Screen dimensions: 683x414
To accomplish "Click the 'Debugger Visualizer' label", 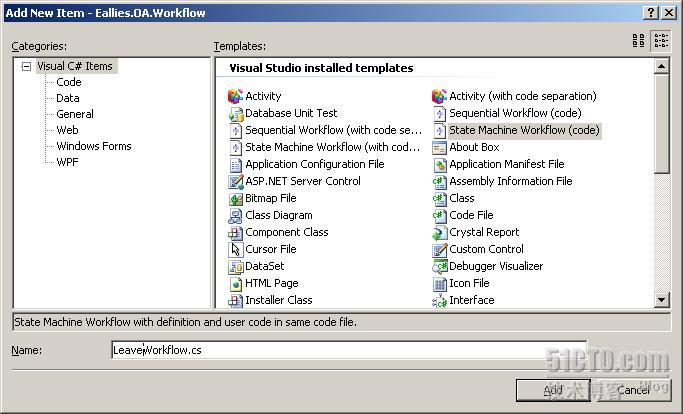I will point(496,266).
